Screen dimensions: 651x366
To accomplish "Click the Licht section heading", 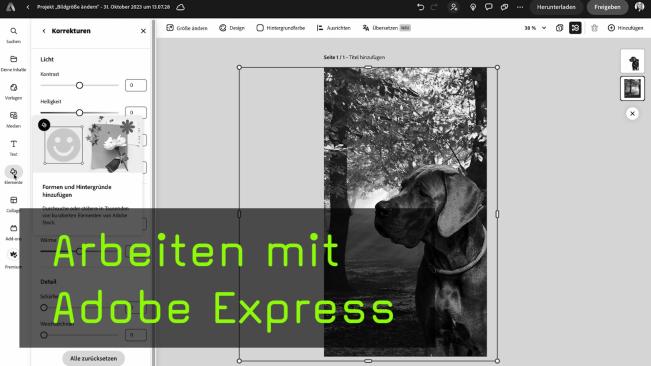I will pos(47,59).
